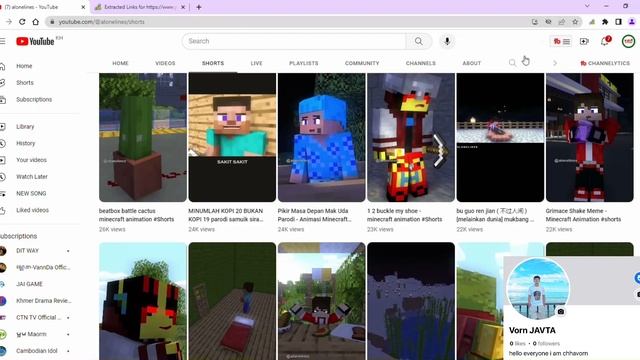640x360 pixels.
Task: Click the address bar URL
Action: pos(102,22)
